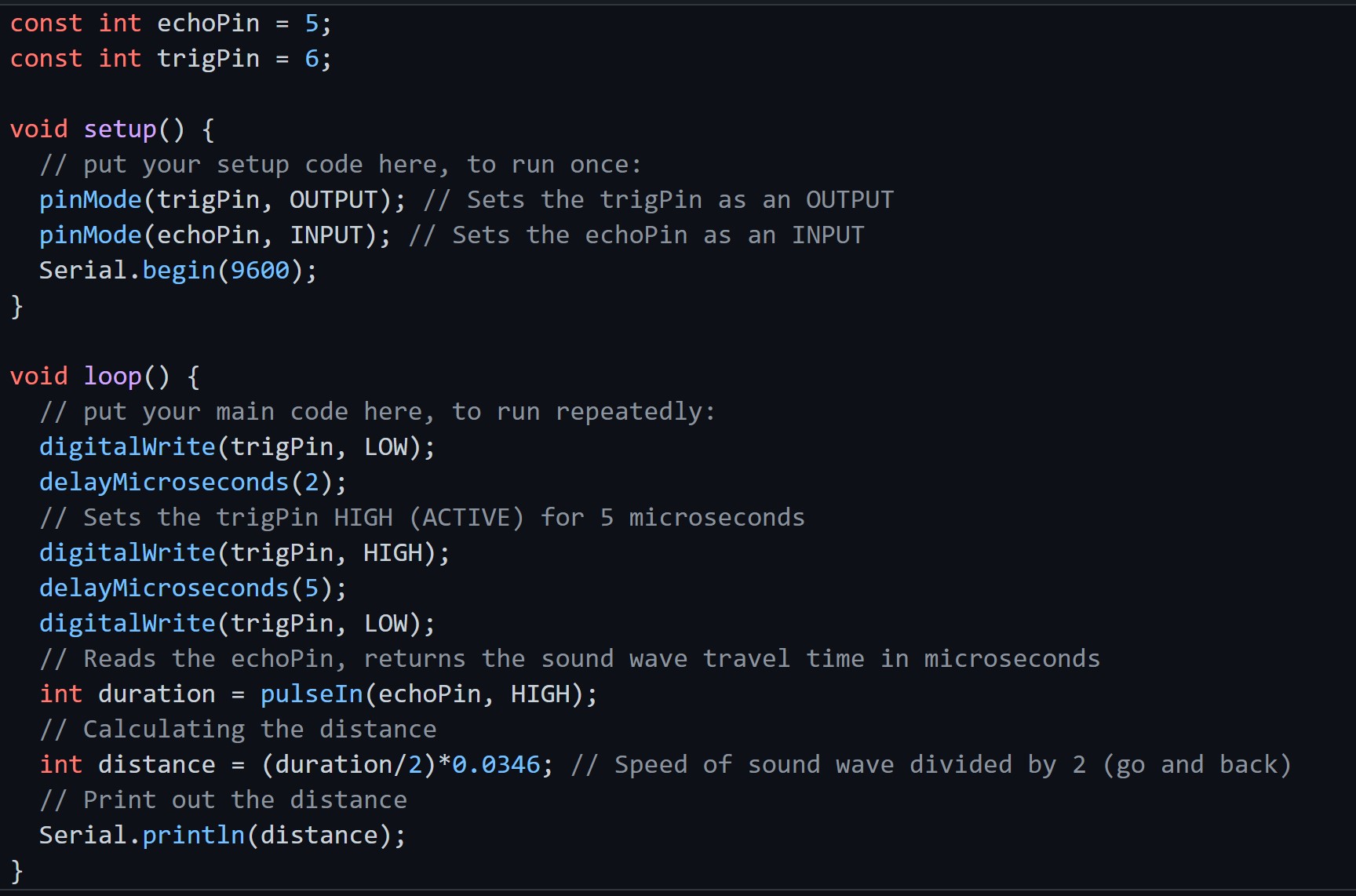Click the pinMode trigPin OUTPUT statement
This screenshot has width=1356, height=896.
[x=223, y=200]
